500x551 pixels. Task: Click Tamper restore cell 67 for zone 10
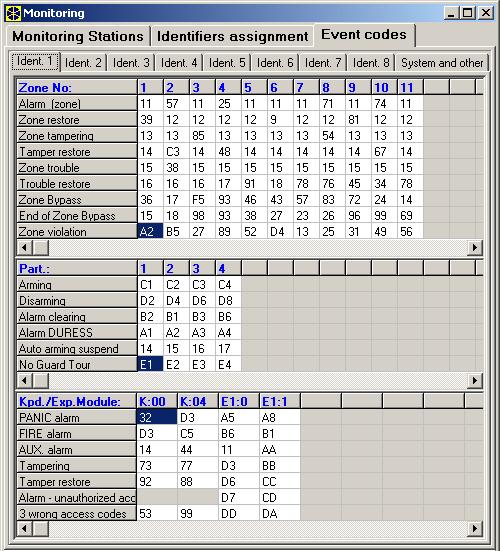(384, 151)
